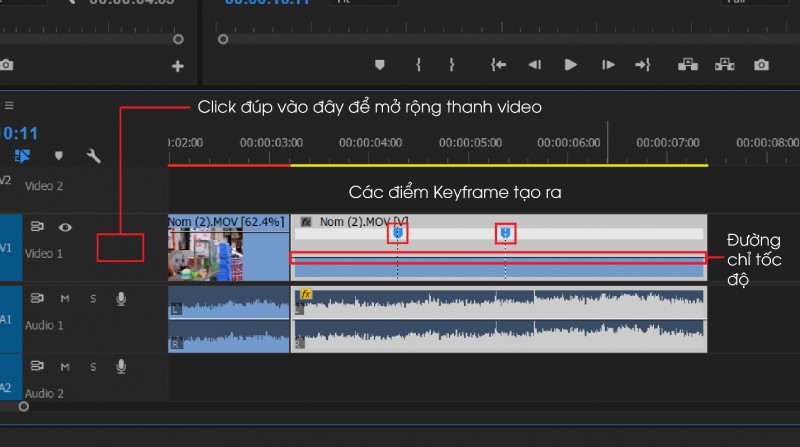Click the Audio 2 track label

(44, 393)
